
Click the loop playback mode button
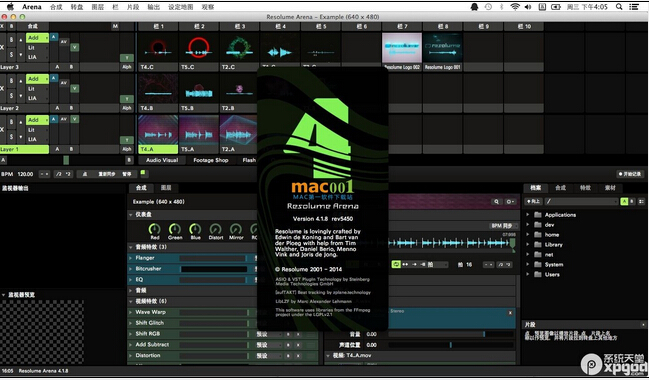tap(396, 264)
